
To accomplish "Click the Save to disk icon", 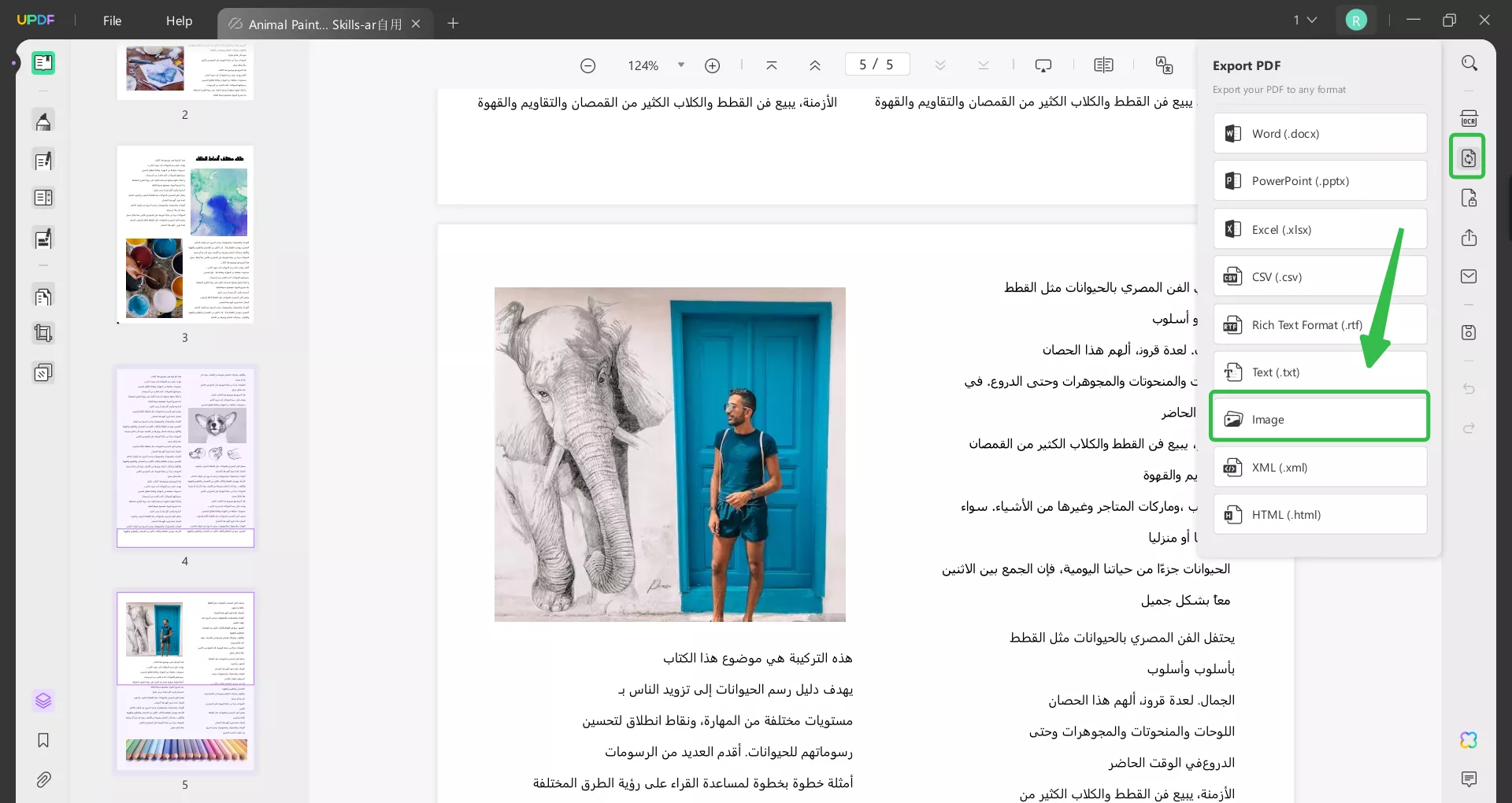I will 1469,332.
